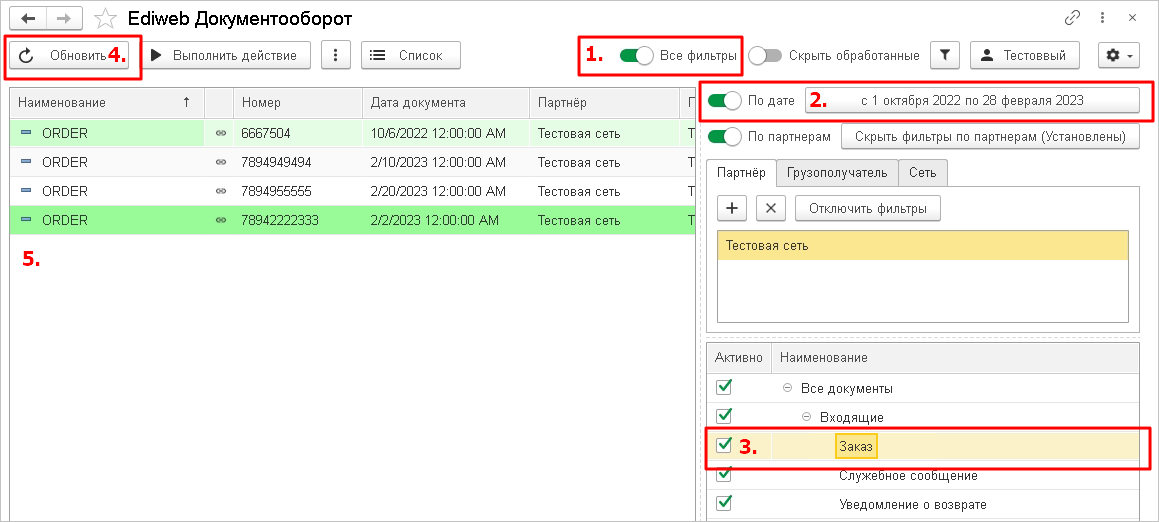The width and height of the screenshot is (1159, 522).
Task: Click the funnel filter icon button
Action: [945, 55]
